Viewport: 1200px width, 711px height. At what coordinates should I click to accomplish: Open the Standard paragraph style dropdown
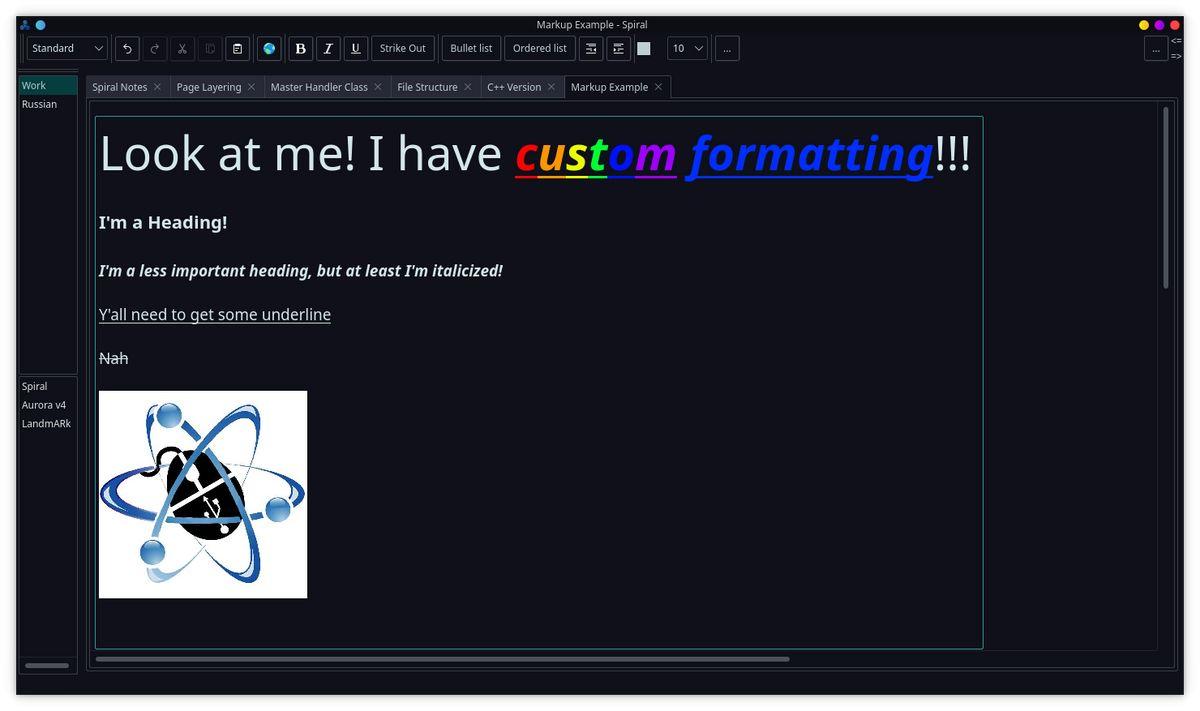coord(67,48)
